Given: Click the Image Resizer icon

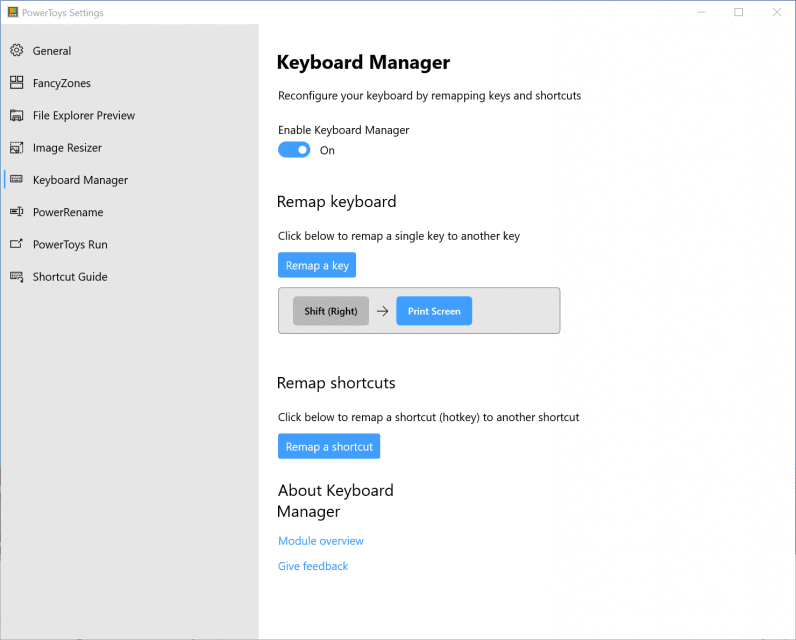Looking at the screenshot, I should [17, 148].
